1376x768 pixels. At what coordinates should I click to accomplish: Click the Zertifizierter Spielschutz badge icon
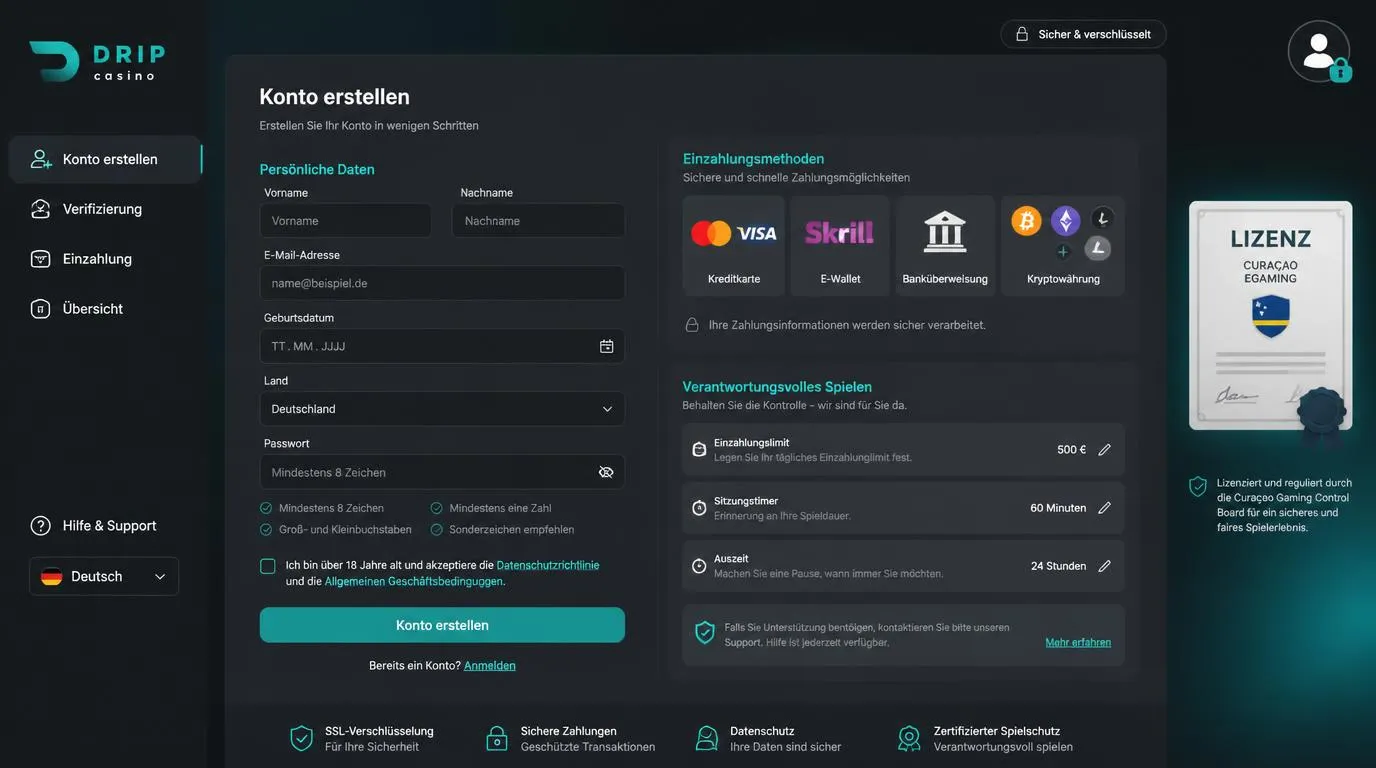tap(909, 739)
